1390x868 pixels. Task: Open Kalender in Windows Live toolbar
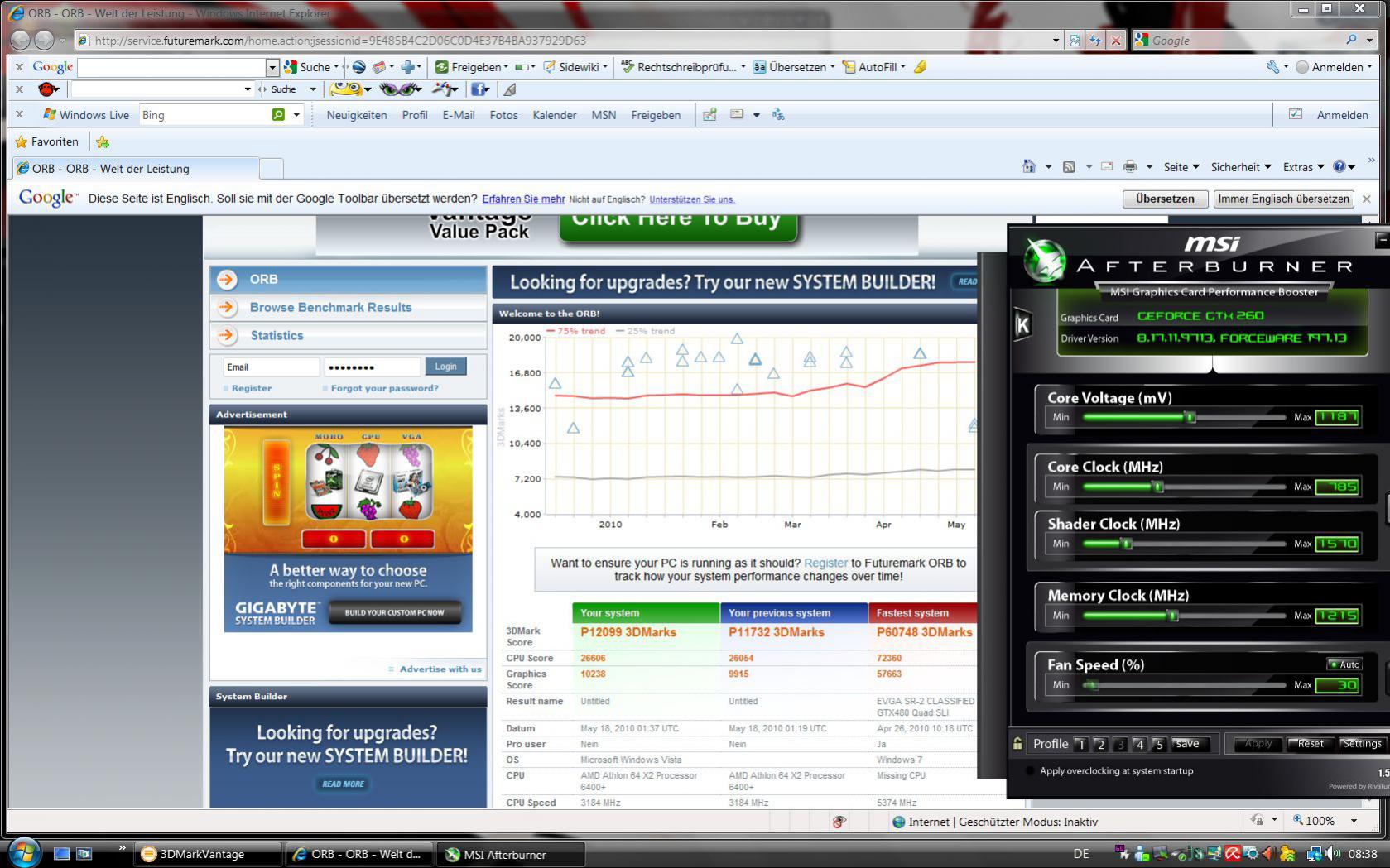(555, 115)
